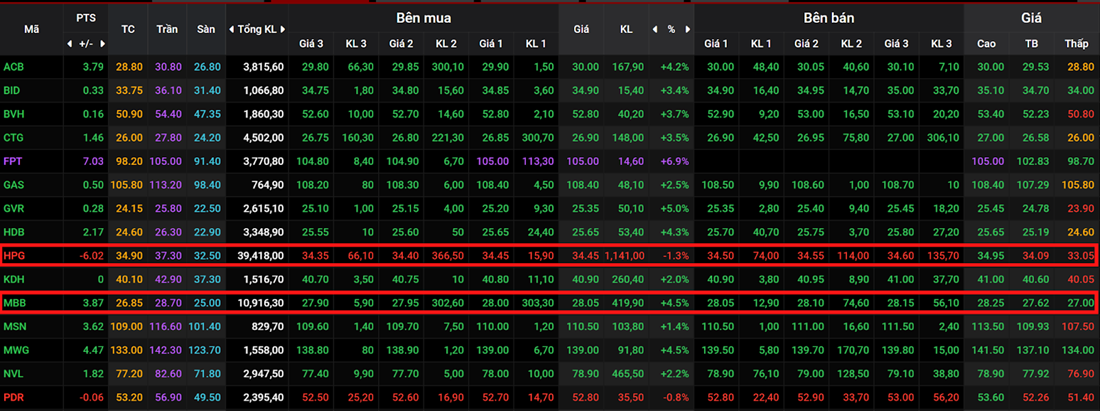Image resolution: width=1100 pixels, height=411 pixels.
Task: Click left arrow beside the +/- header
Action: 69,44
